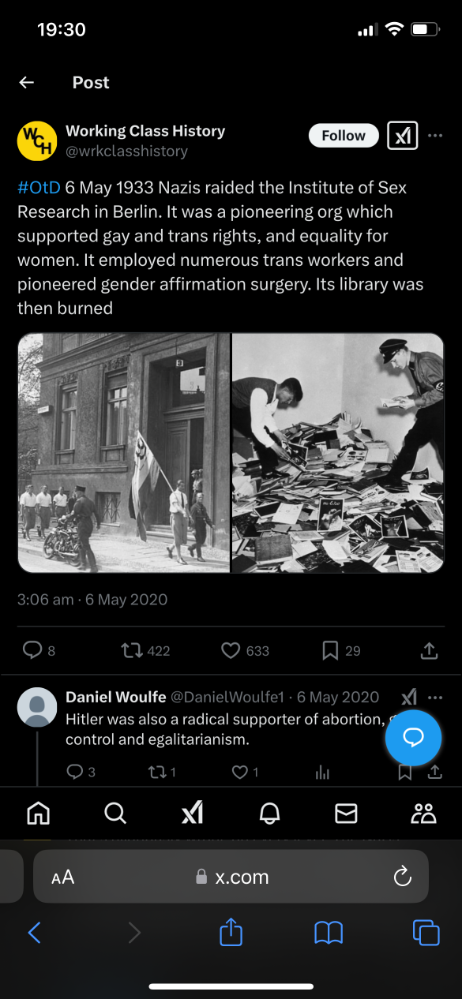Image resolution: width=462 pixels, height=999 pixels.
Task: Open the Search tab
Action: 115,813
